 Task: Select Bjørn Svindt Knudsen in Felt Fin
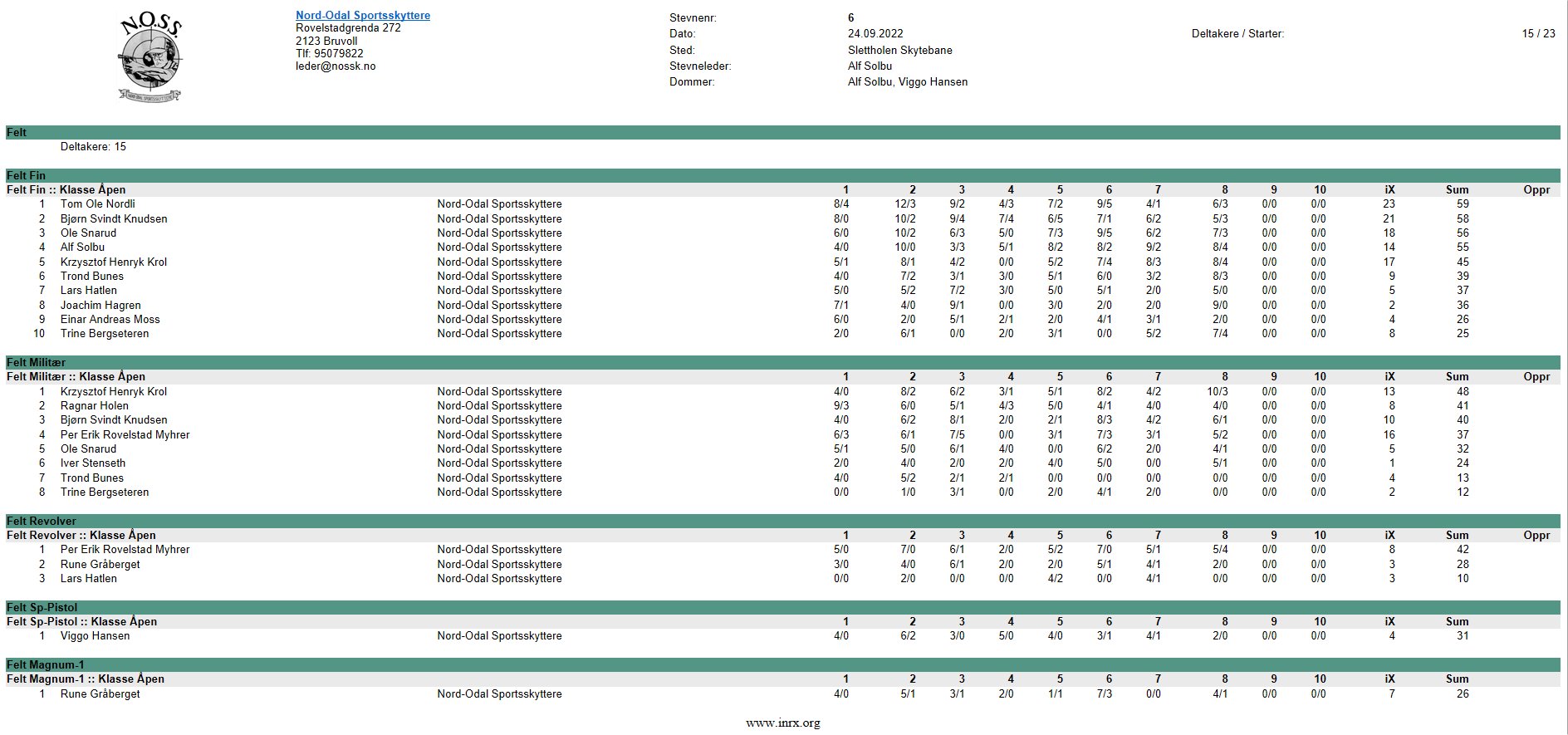[114, 219]
